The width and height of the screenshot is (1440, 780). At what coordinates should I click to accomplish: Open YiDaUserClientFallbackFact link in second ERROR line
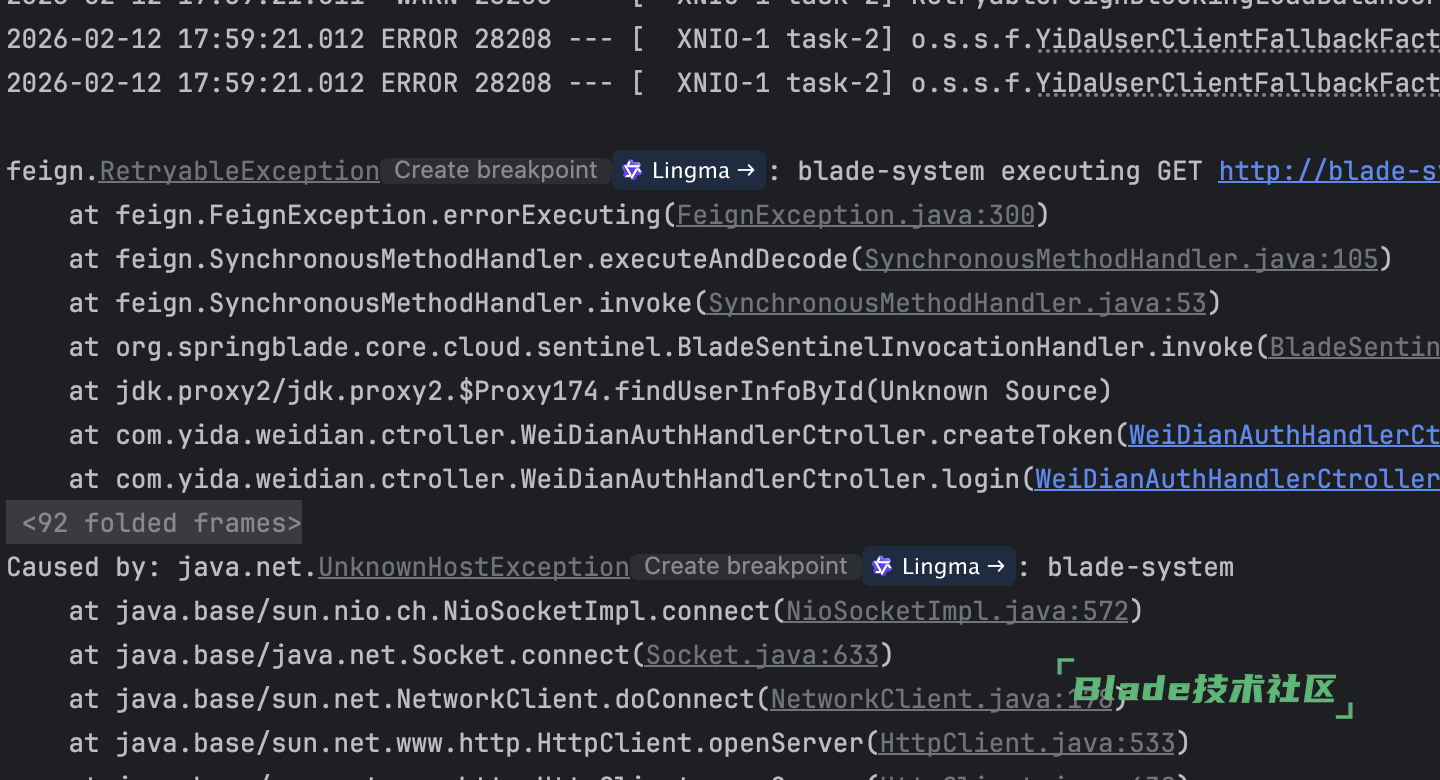[1237, 83]
